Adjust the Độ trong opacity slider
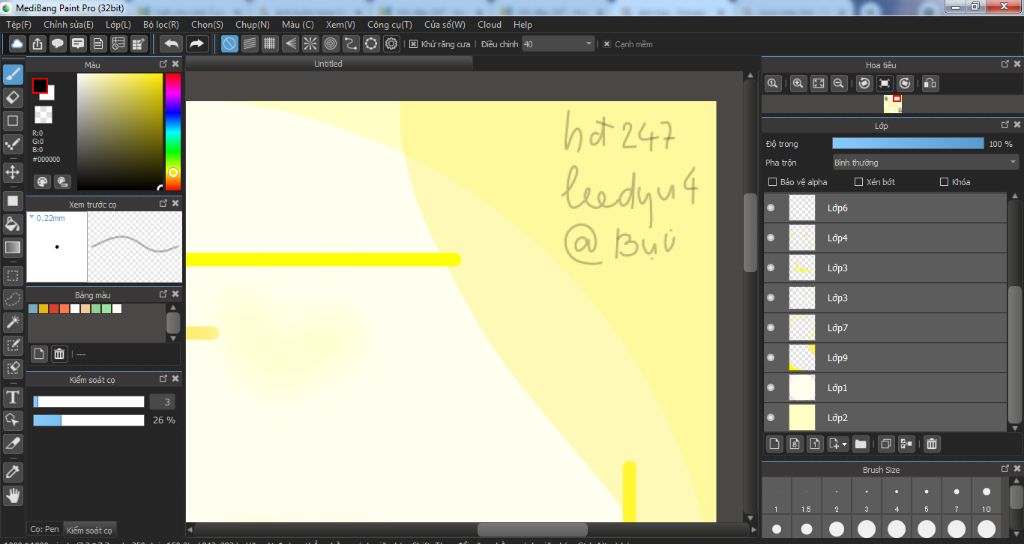 [908, 144]
